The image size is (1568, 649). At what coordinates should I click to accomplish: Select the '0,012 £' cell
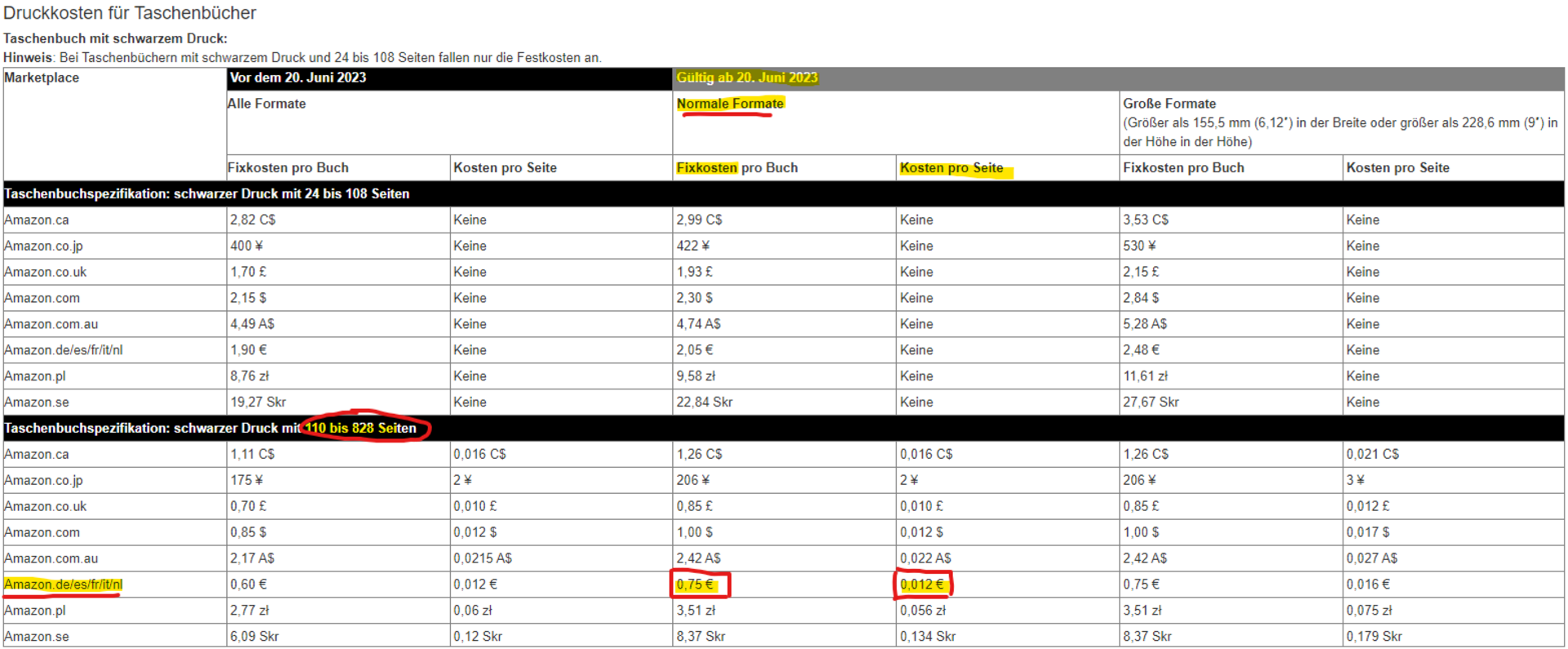point(1454,506)
